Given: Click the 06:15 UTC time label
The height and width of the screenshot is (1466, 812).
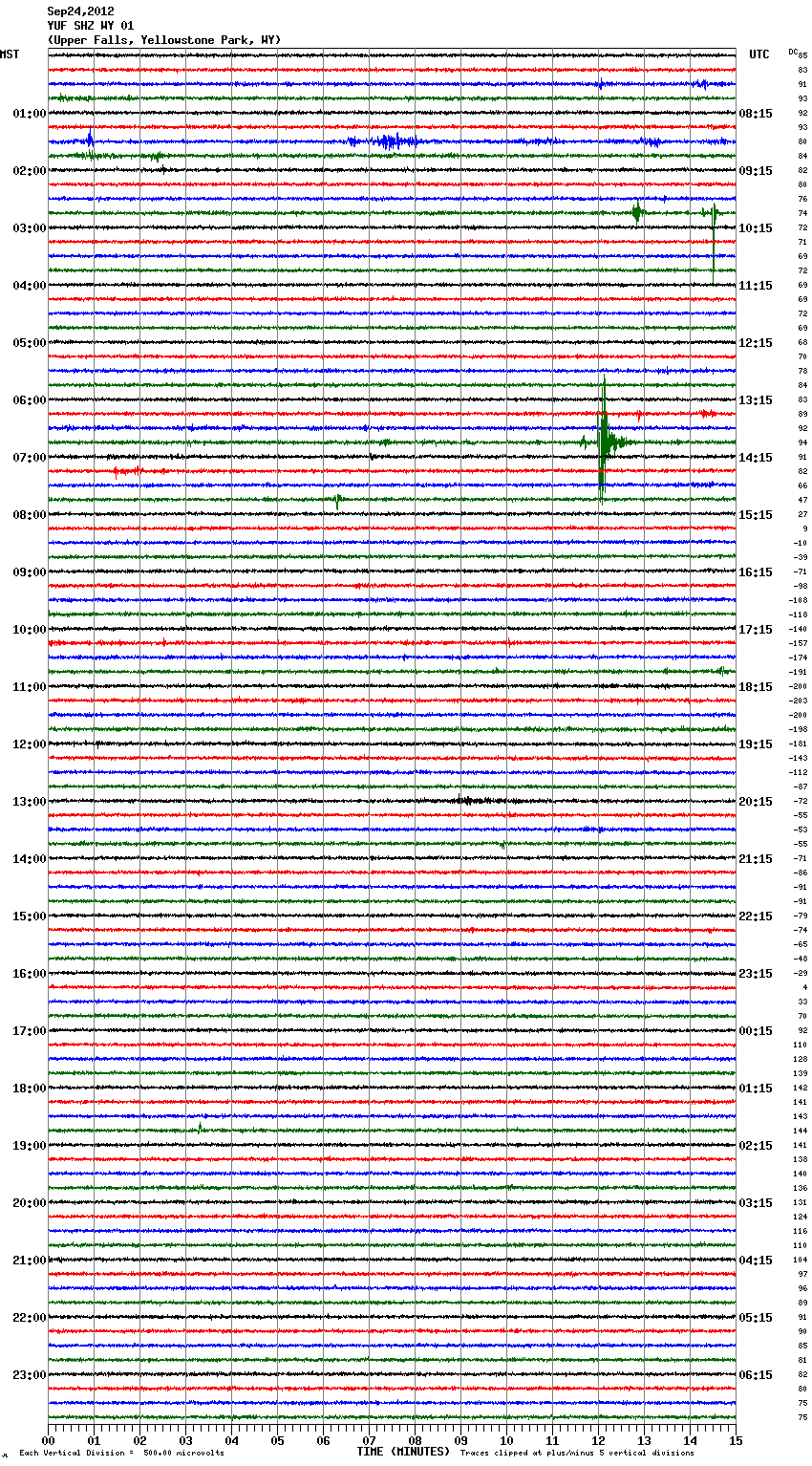Looking at the screenshot, I should (756, 1375).
